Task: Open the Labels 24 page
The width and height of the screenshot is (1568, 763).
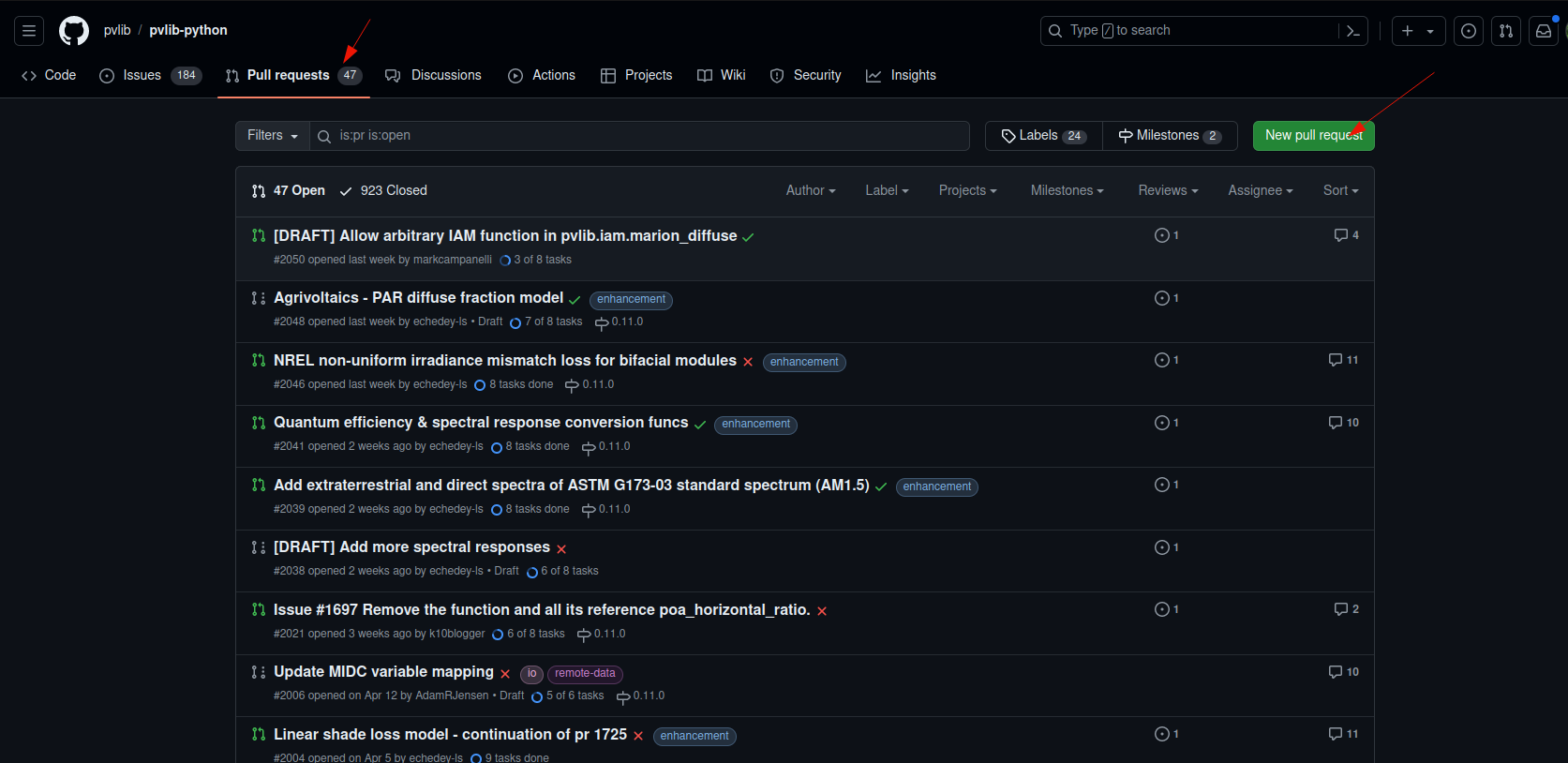Action: point(1044,136)
